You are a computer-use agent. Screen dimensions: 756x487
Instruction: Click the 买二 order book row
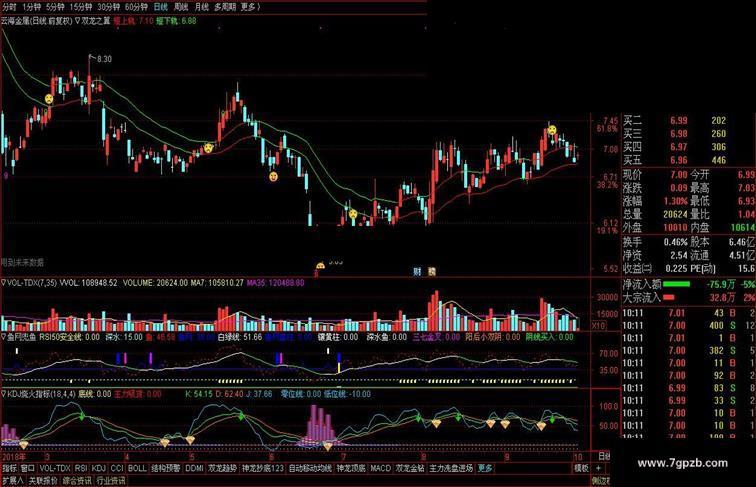pyautogui.click(x=688, y=121)
